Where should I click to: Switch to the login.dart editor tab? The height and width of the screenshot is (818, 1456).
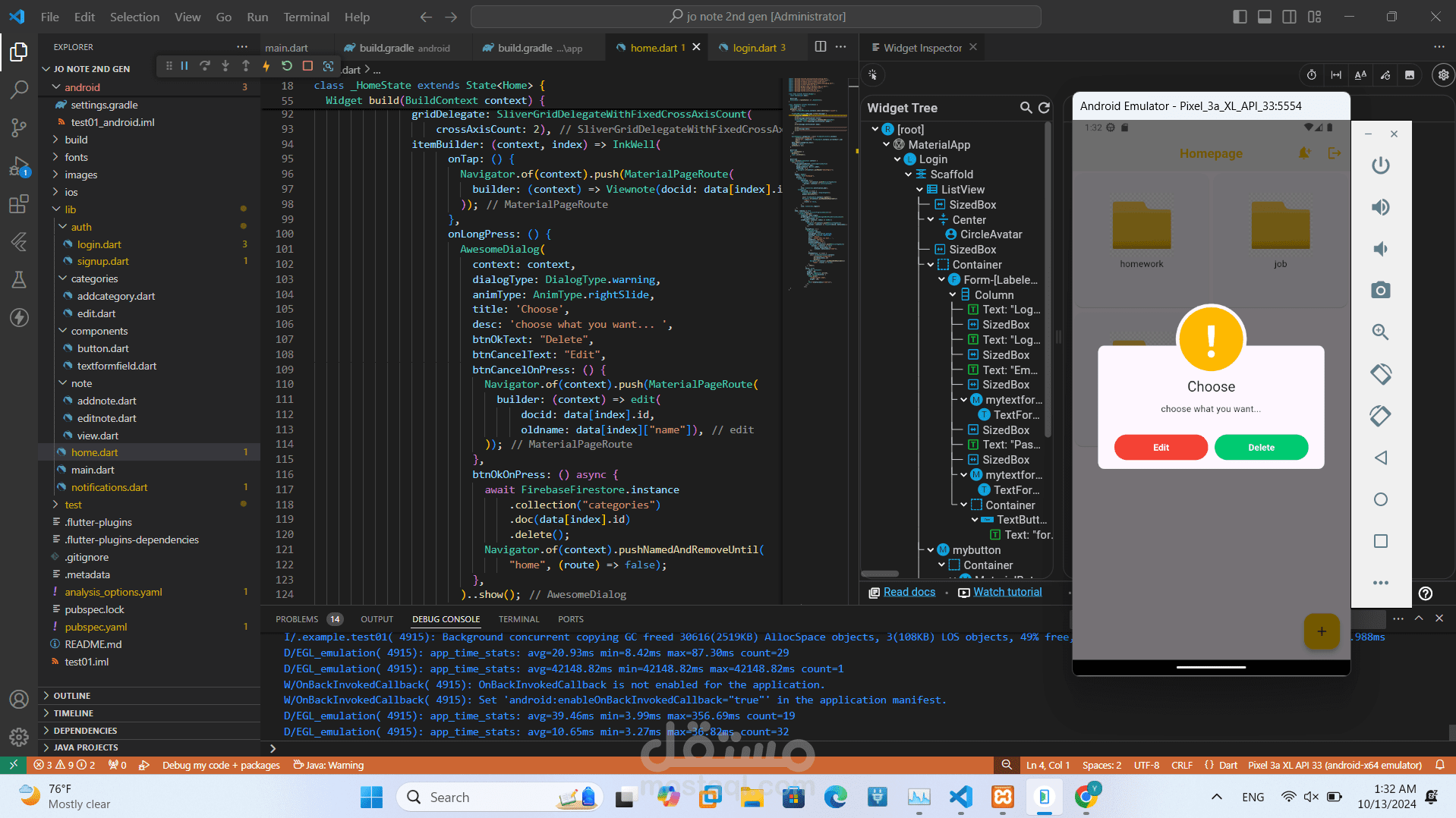754,48
